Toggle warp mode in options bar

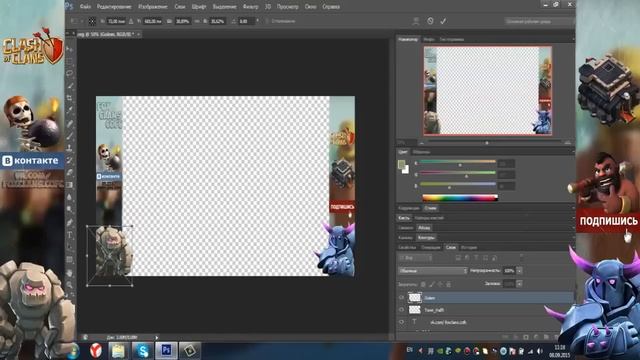[x=416, y=21]
